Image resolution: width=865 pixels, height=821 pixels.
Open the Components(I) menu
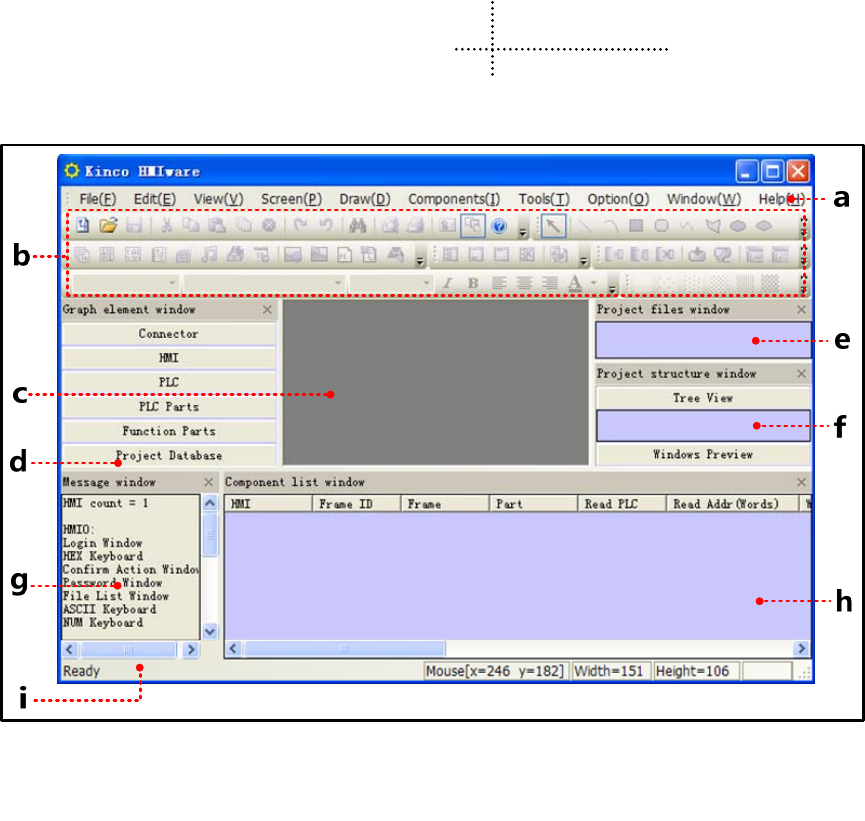pyautogui.click(x=454, y=199)
